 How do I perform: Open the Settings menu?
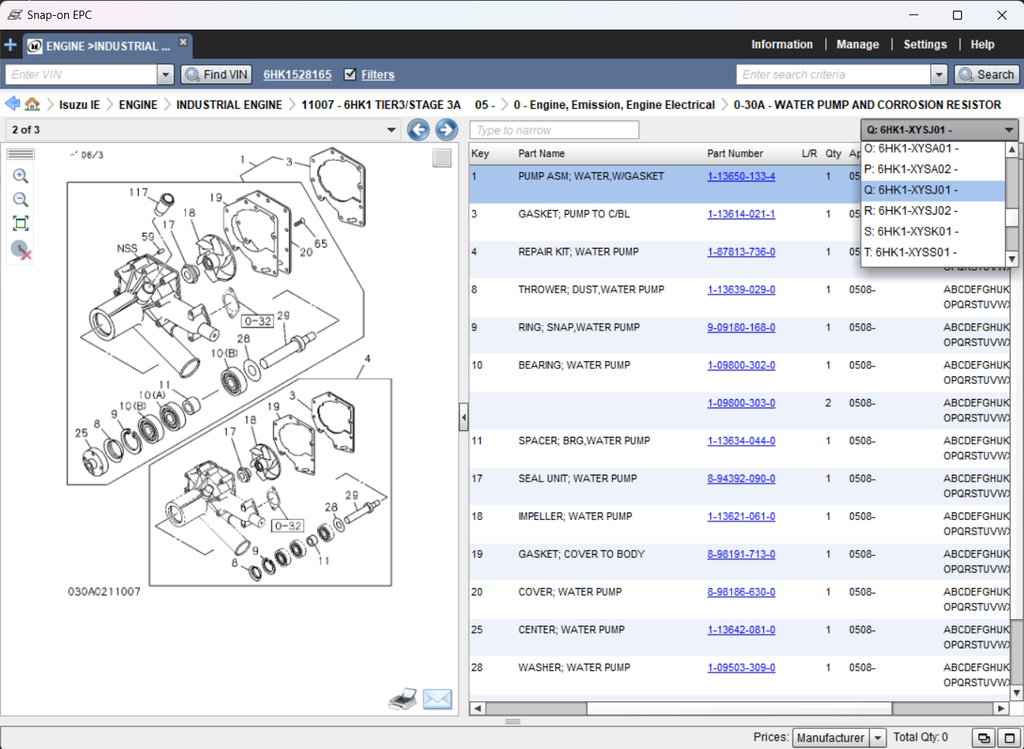[925, 44]
